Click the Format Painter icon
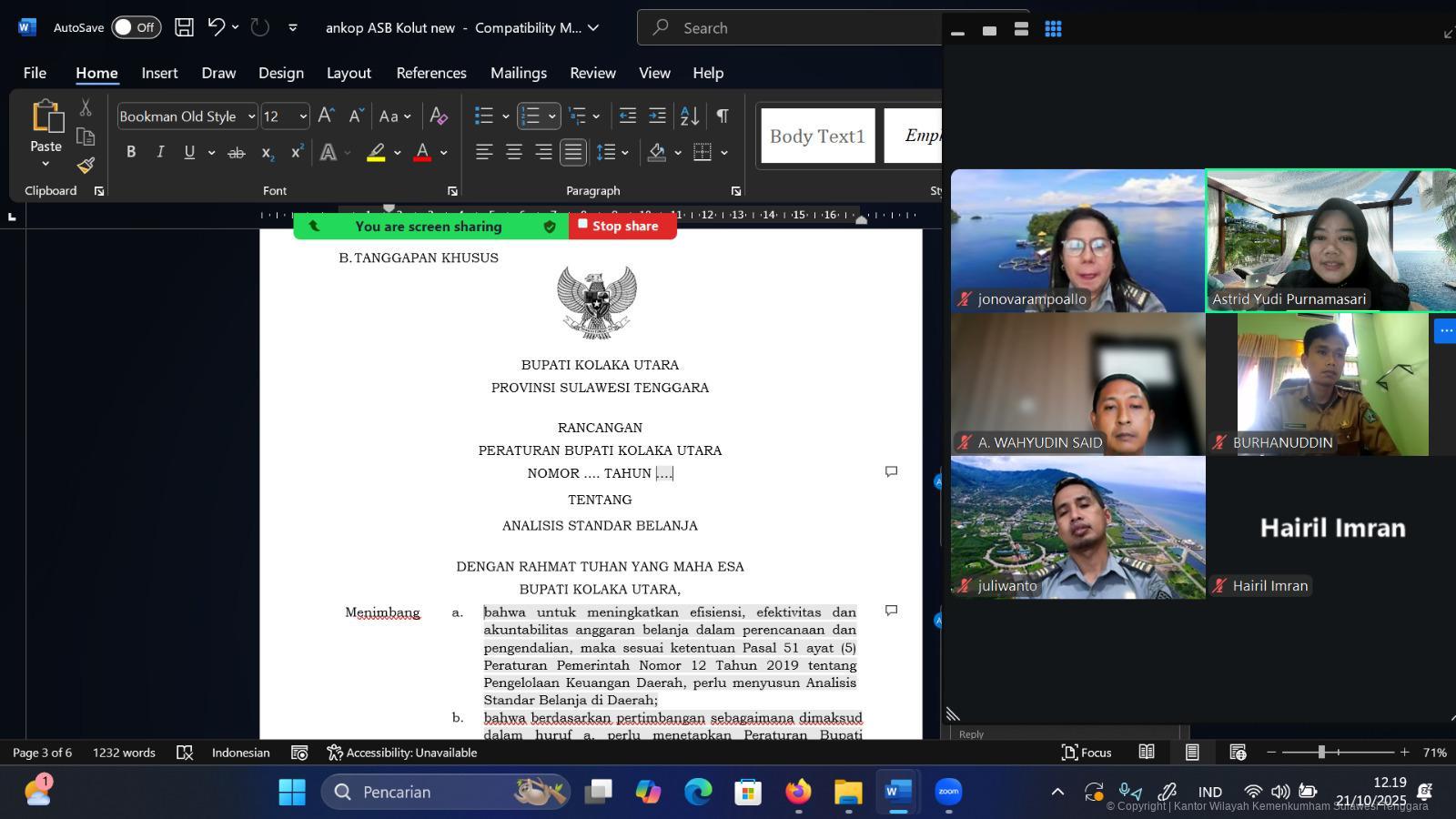 click(x=86, y=165)
